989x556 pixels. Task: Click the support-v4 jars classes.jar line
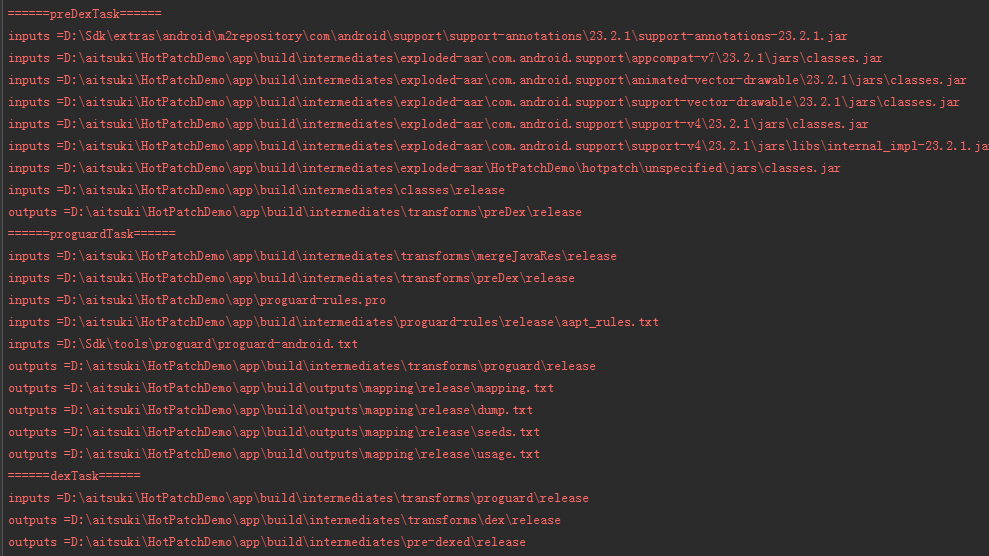[438, 124]
